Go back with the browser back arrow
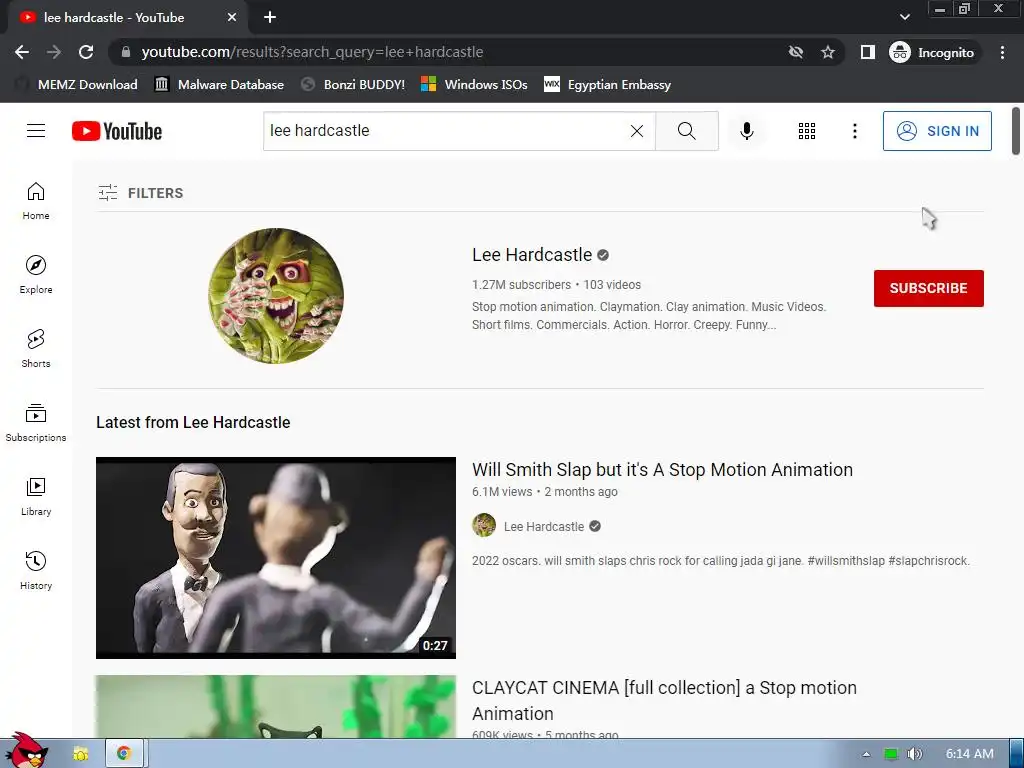1024x768 pixels. click(x=22, y=52)
